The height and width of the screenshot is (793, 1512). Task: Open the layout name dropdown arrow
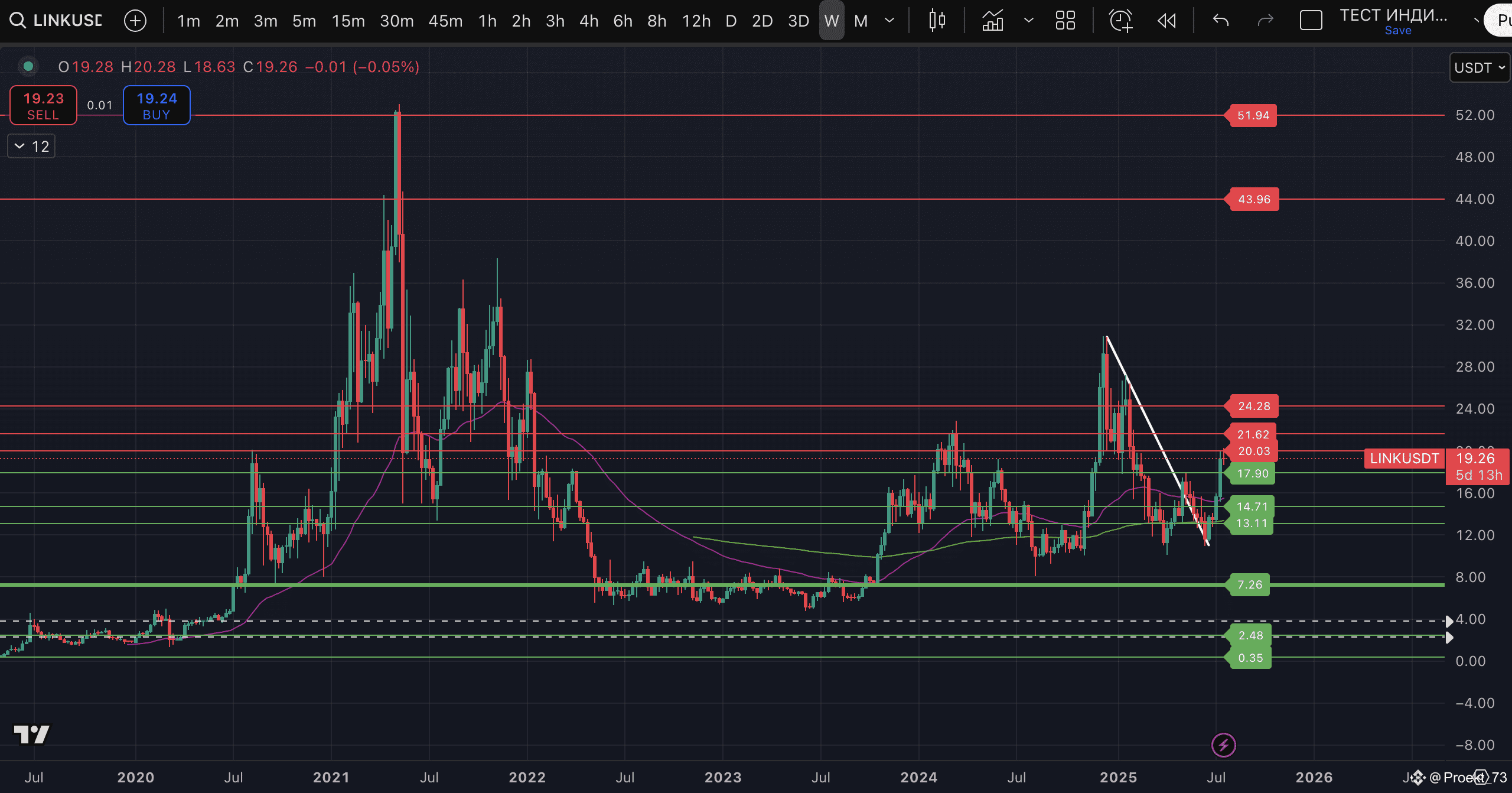1475,21
